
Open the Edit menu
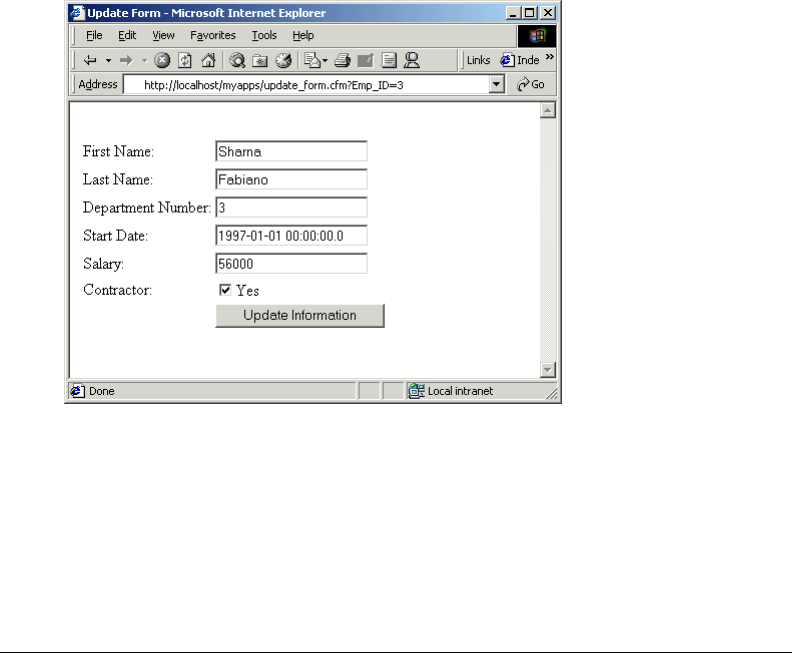pyautogui.click(x=127, y=35)
